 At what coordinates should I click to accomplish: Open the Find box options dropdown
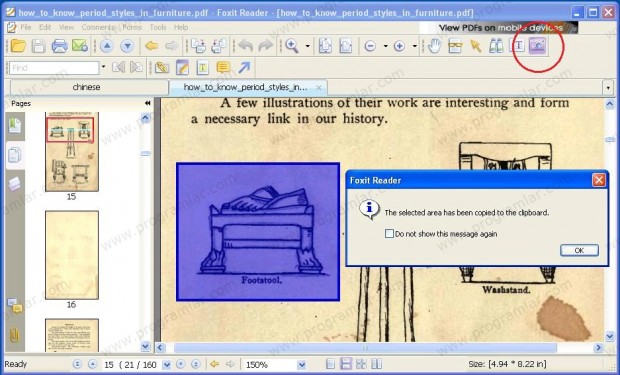(x=104, y=67)
